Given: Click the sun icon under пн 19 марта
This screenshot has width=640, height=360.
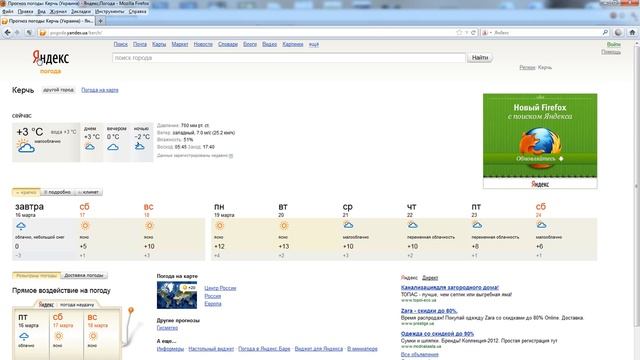Looking at the screenshot, I should pyautogui.click(x=220, y=226).
